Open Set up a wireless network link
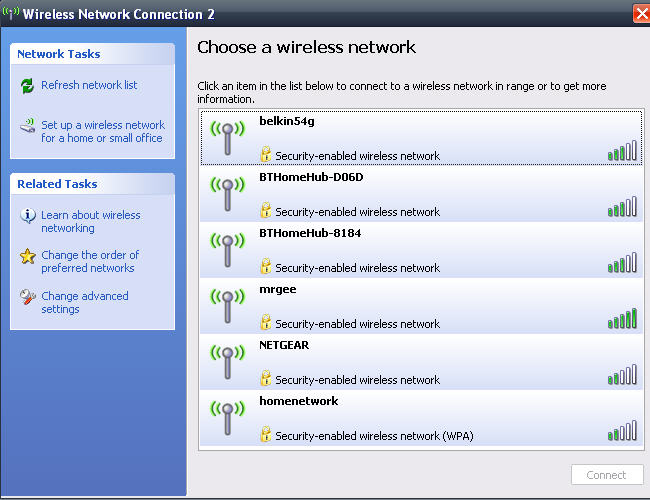This screenshot has width=650, height=500. click(103, 131)
